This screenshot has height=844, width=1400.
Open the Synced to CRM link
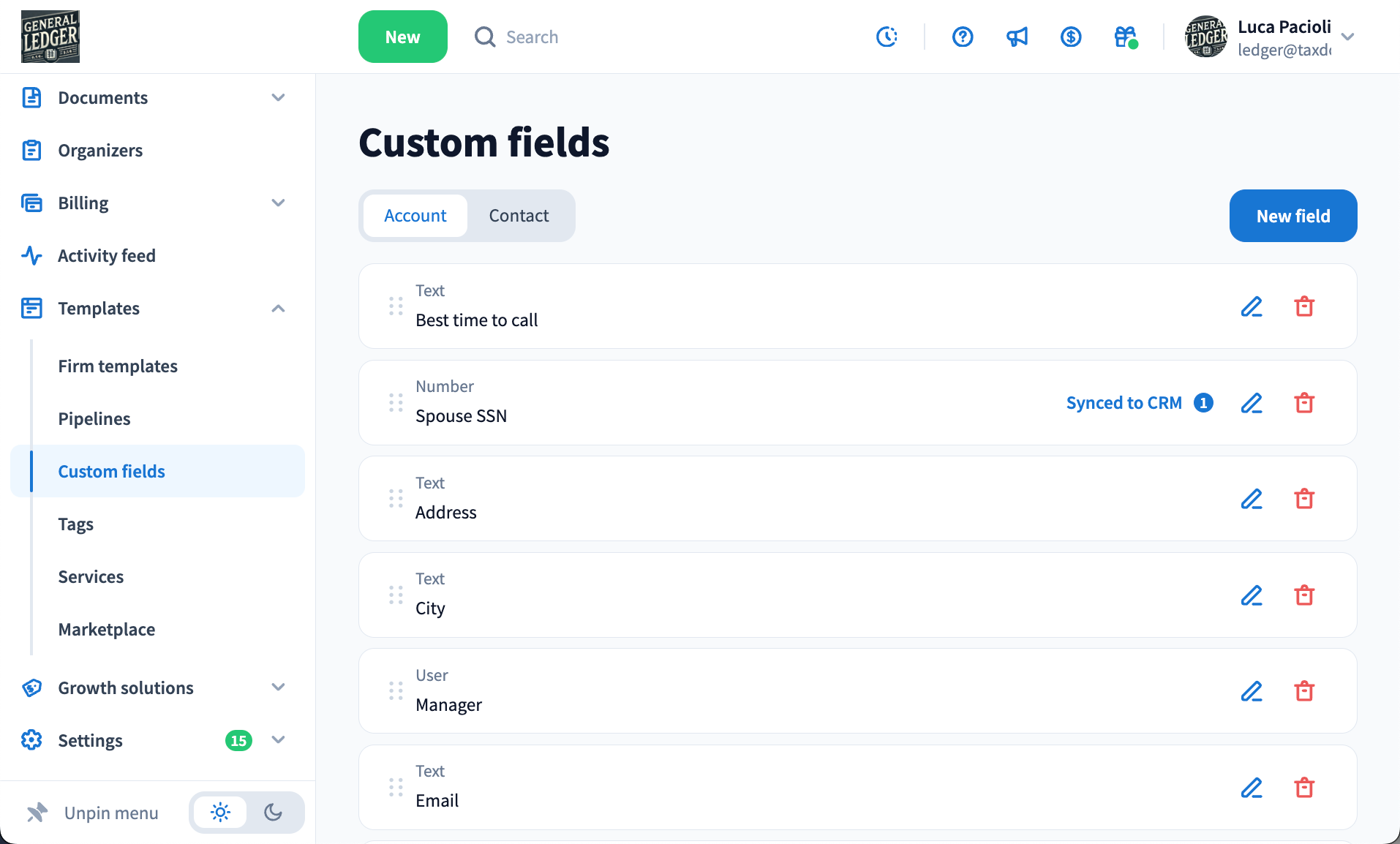pyautogui.click(x=1124, y=403)
